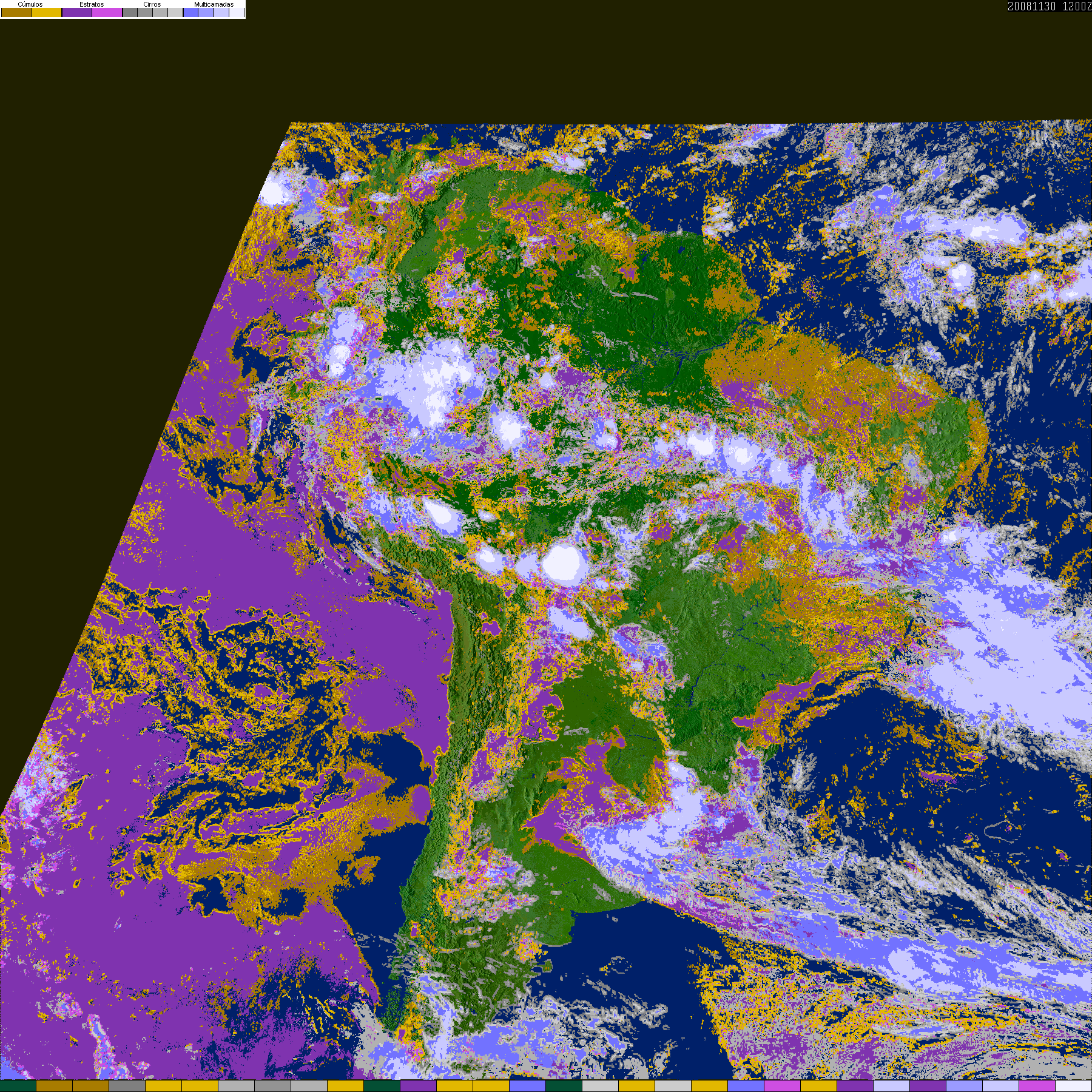This screenshot has height=1092, width=1092.
Task: Click the 'Cirros' legend label
Action: coord(152,4)
